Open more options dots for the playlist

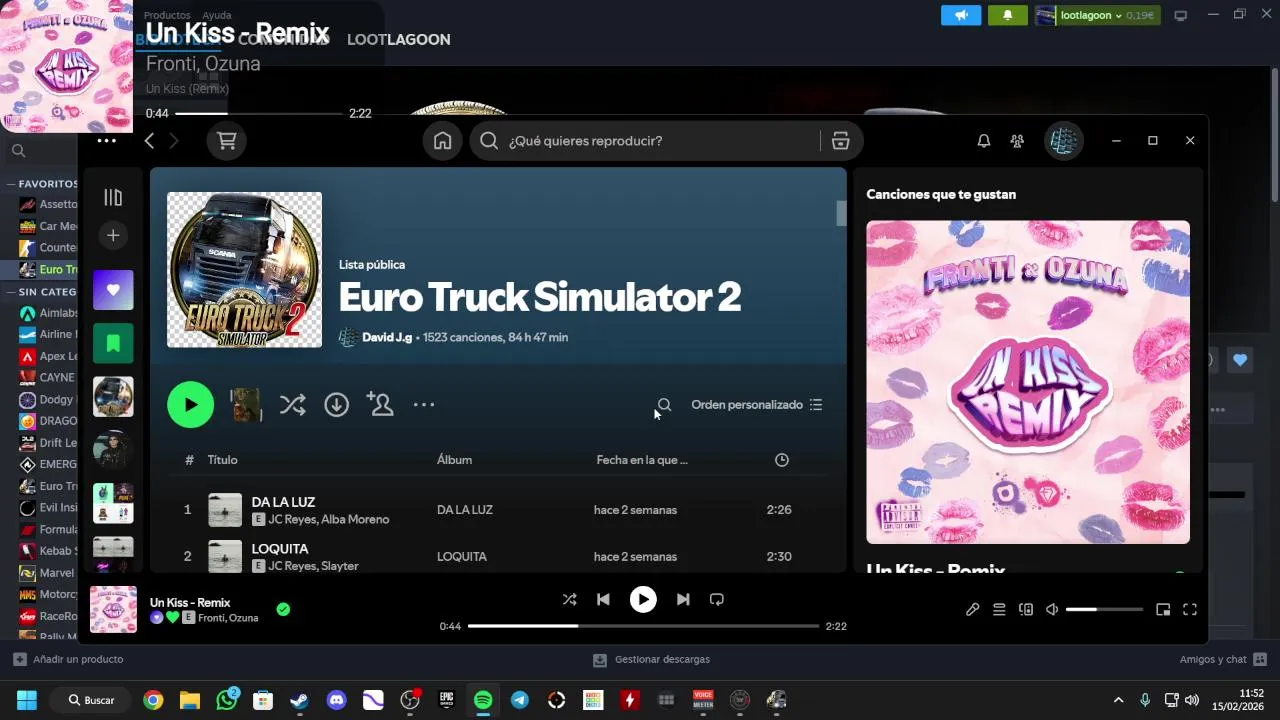(424, 404)
